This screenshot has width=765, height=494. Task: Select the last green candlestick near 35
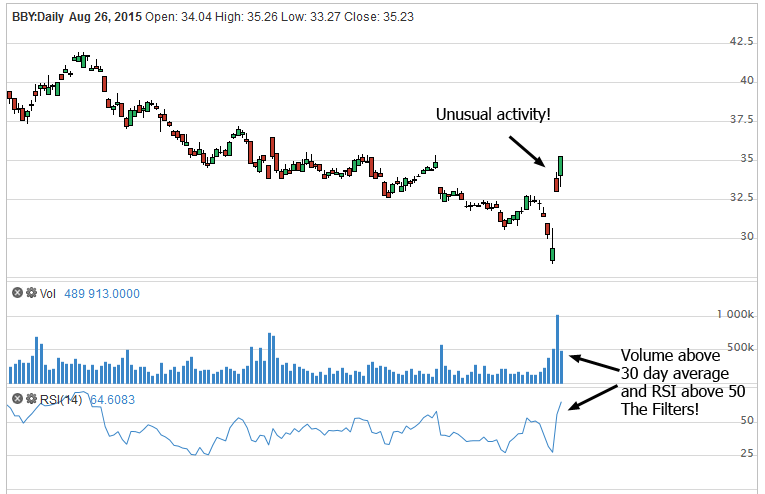(x=561, y=166)
